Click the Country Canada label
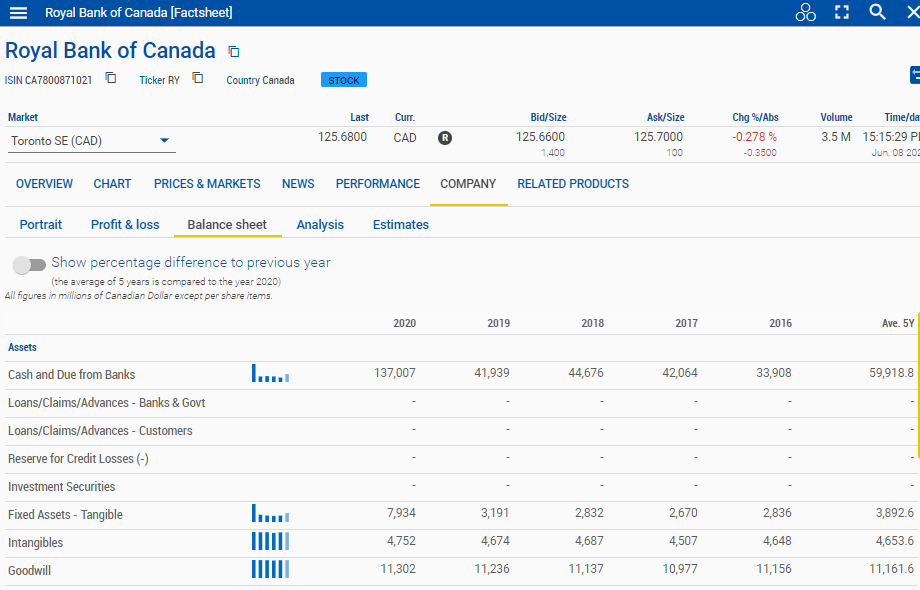The width and height of the screenshot is (920, 590). [x=261, y=80]
